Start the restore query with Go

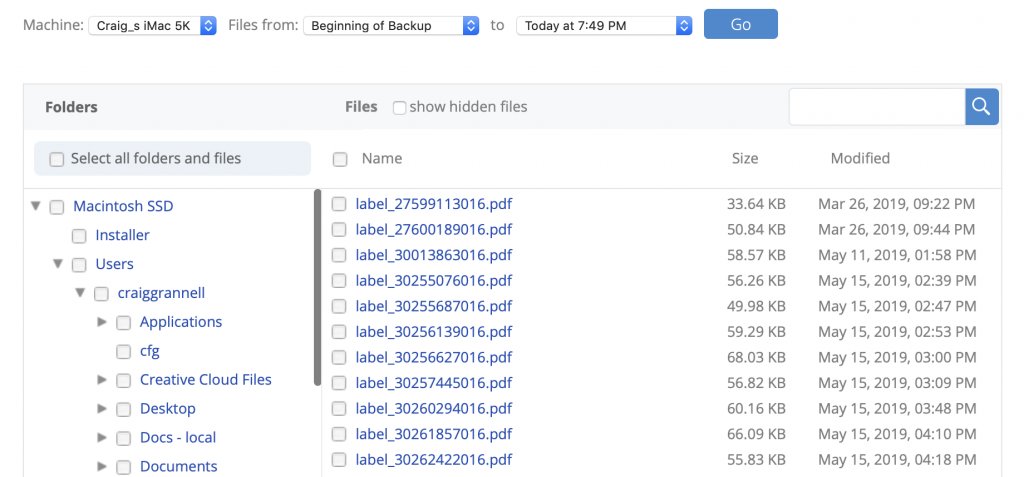pyautogui.click(x=741, y=24)
